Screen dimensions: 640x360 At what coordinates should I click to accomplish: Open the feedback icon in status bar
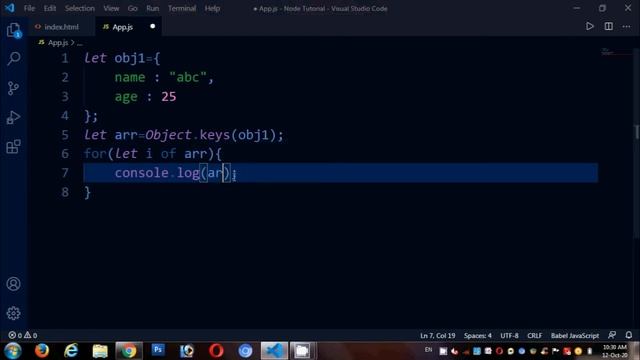(612, 335)
